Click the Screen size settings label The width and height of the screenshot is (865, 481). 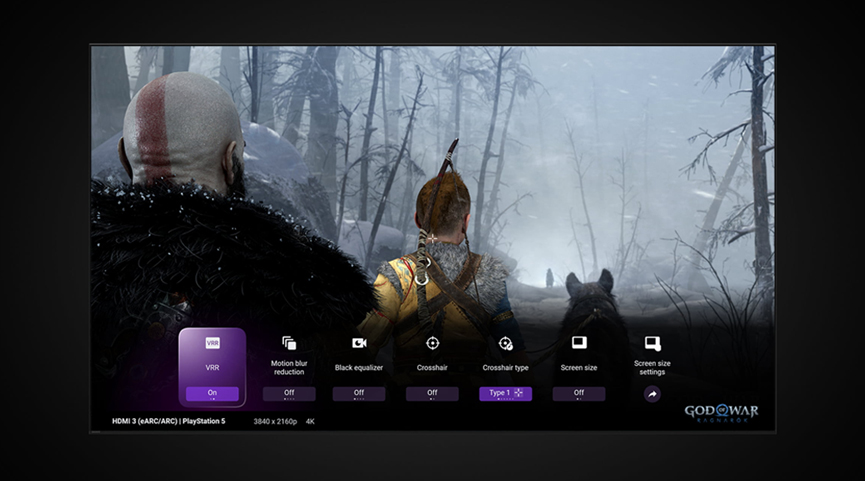652,367
